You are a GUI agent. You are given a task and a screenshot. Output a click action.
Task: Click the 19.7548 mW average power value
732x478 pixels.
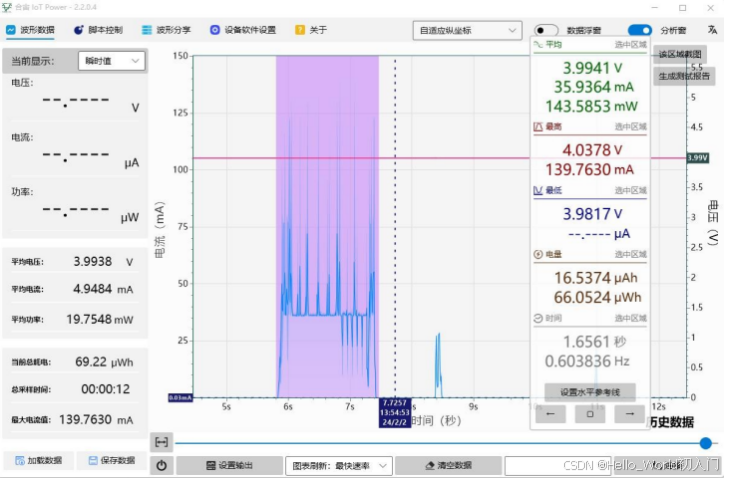(x=99, y=319)
